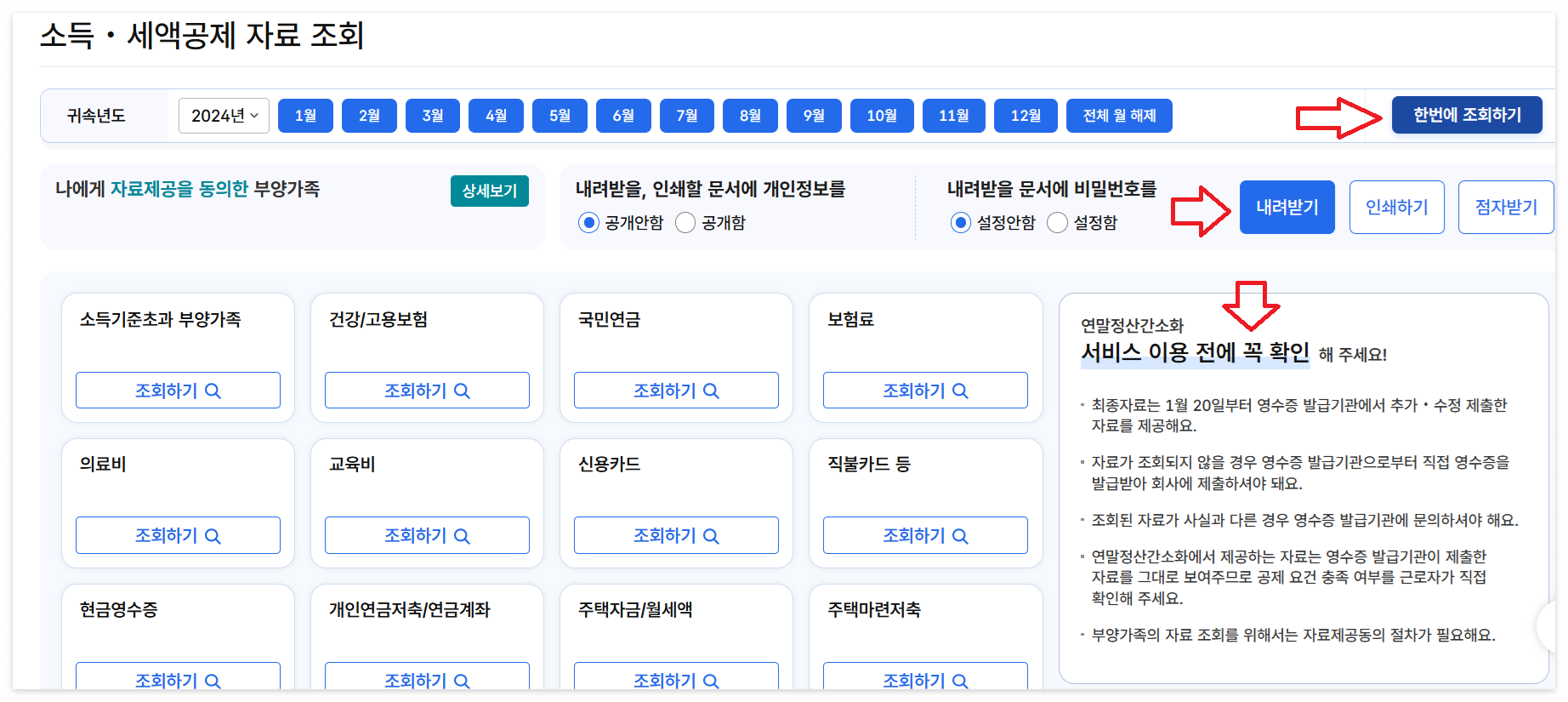Open 상세보기 for dependents
The height and width of the screenshot is (702, 1568).
point(490,191)
